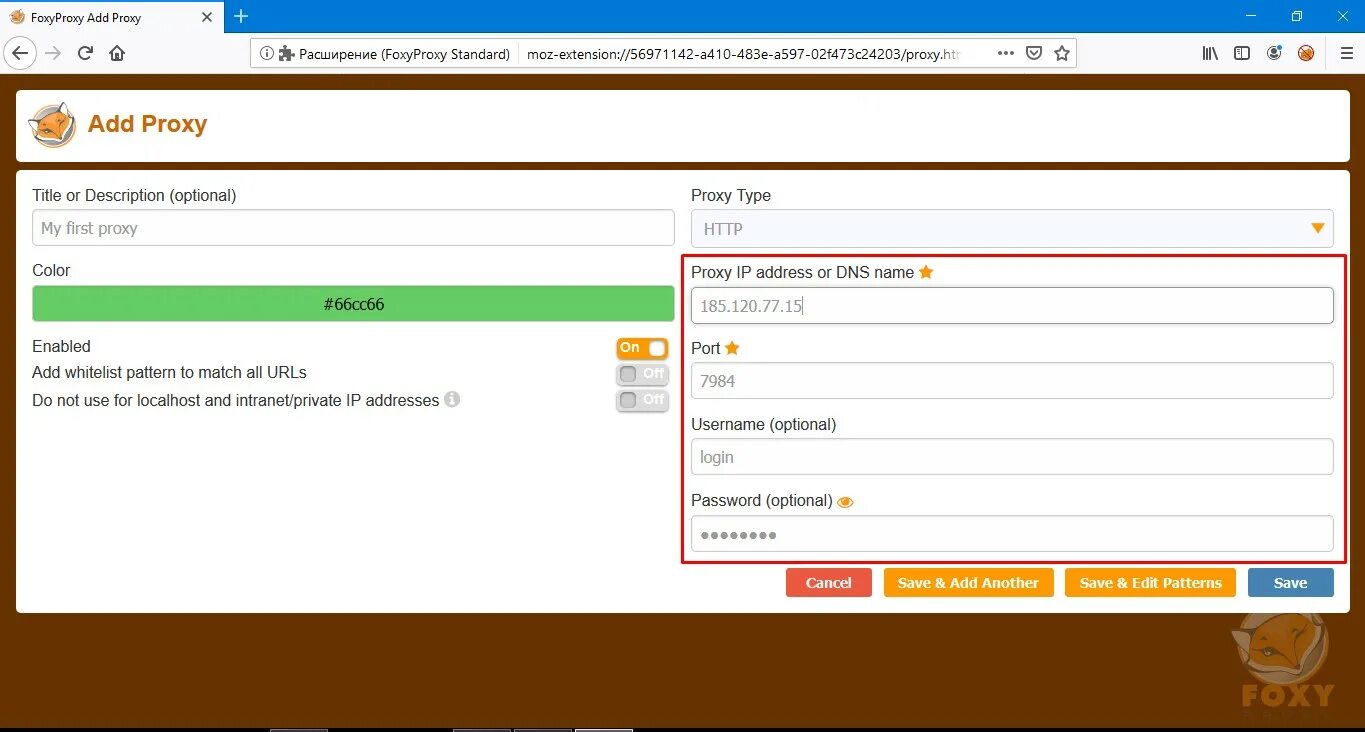Focus the Proxy IP address field
The image size is (1365, 732).
pyautogui.click(x=1012, y=306)
